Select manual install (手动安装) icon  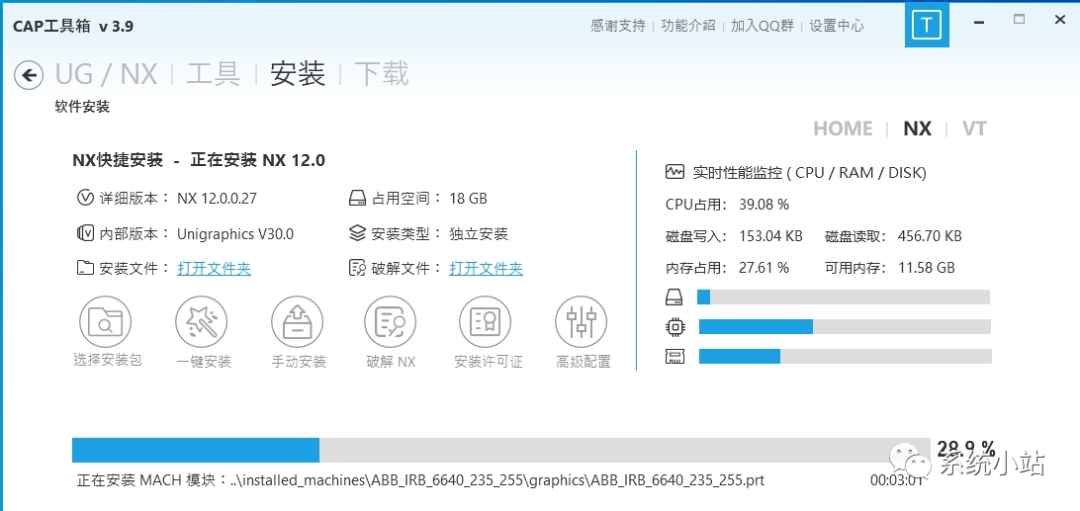(x=297, y=322)
